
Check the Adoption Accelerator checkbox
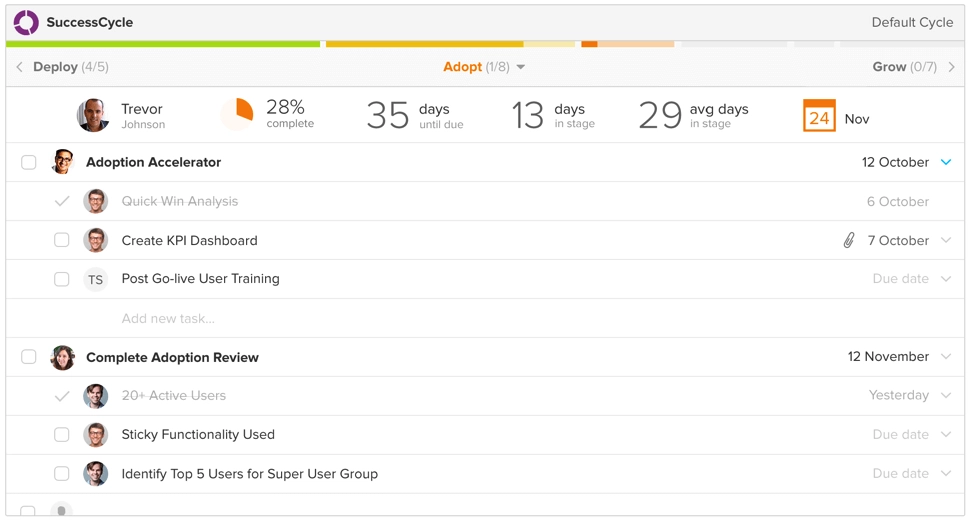29,162
